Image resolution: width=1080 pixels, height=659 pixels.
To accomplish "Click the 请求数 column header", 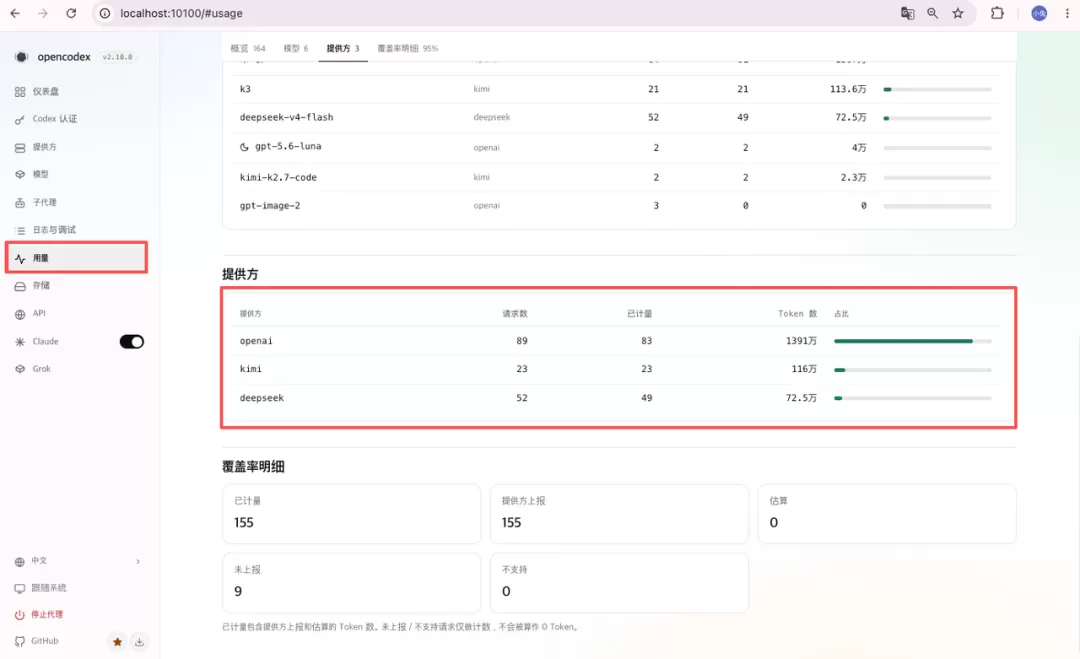I will click(515, 314).
